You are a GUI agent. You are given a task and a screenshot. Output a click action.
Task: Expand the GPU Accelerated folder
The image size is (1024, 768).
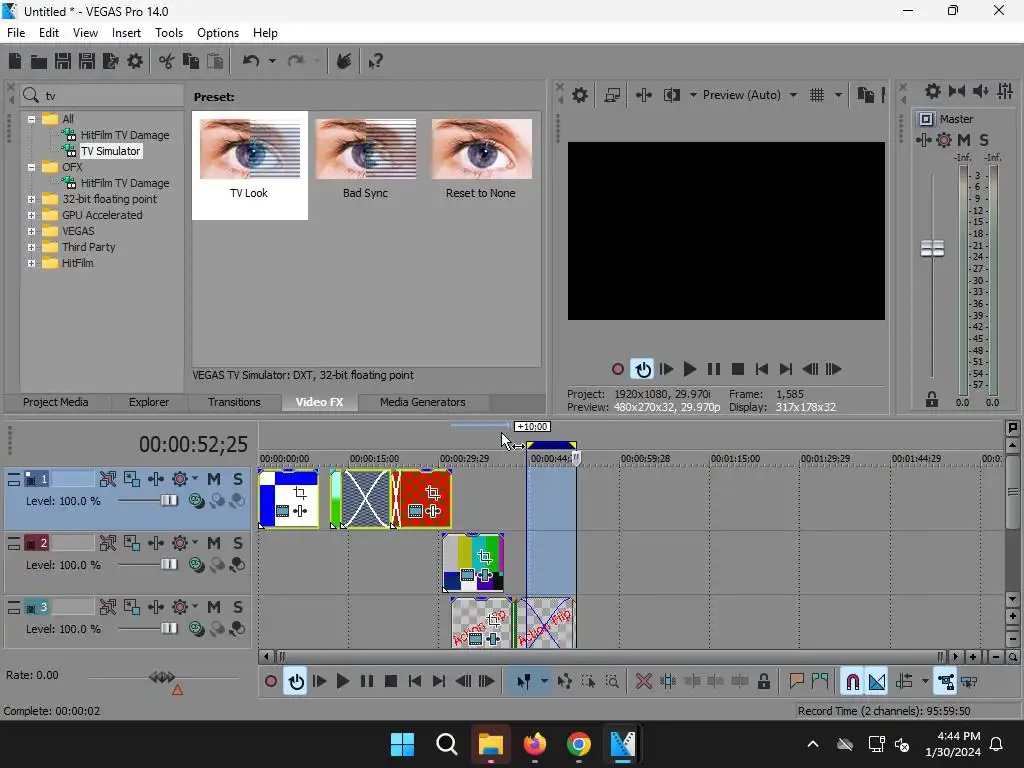click(x=31, y=215)
